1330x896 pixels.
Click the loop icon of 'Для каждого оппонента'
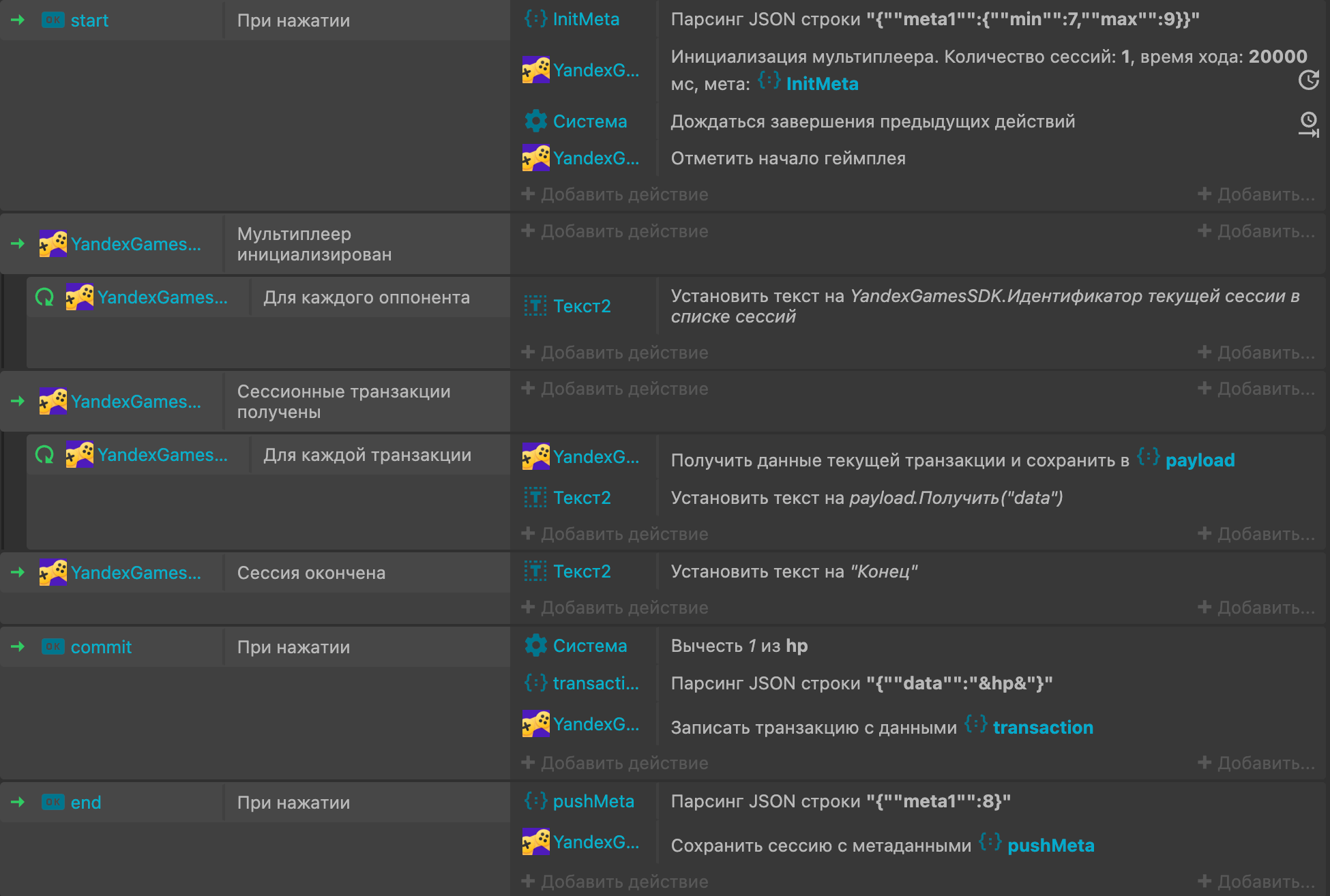click(x=44, y=297)
